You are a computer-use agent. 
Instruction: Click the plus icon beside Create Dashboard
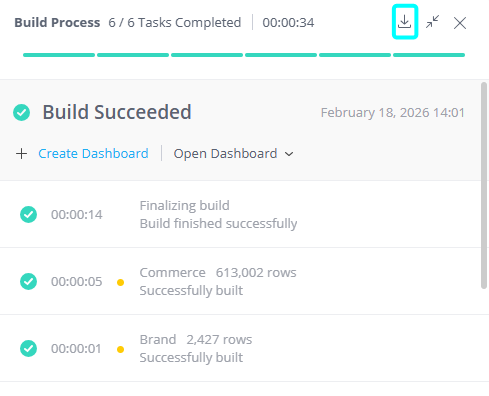pos(22,154)
